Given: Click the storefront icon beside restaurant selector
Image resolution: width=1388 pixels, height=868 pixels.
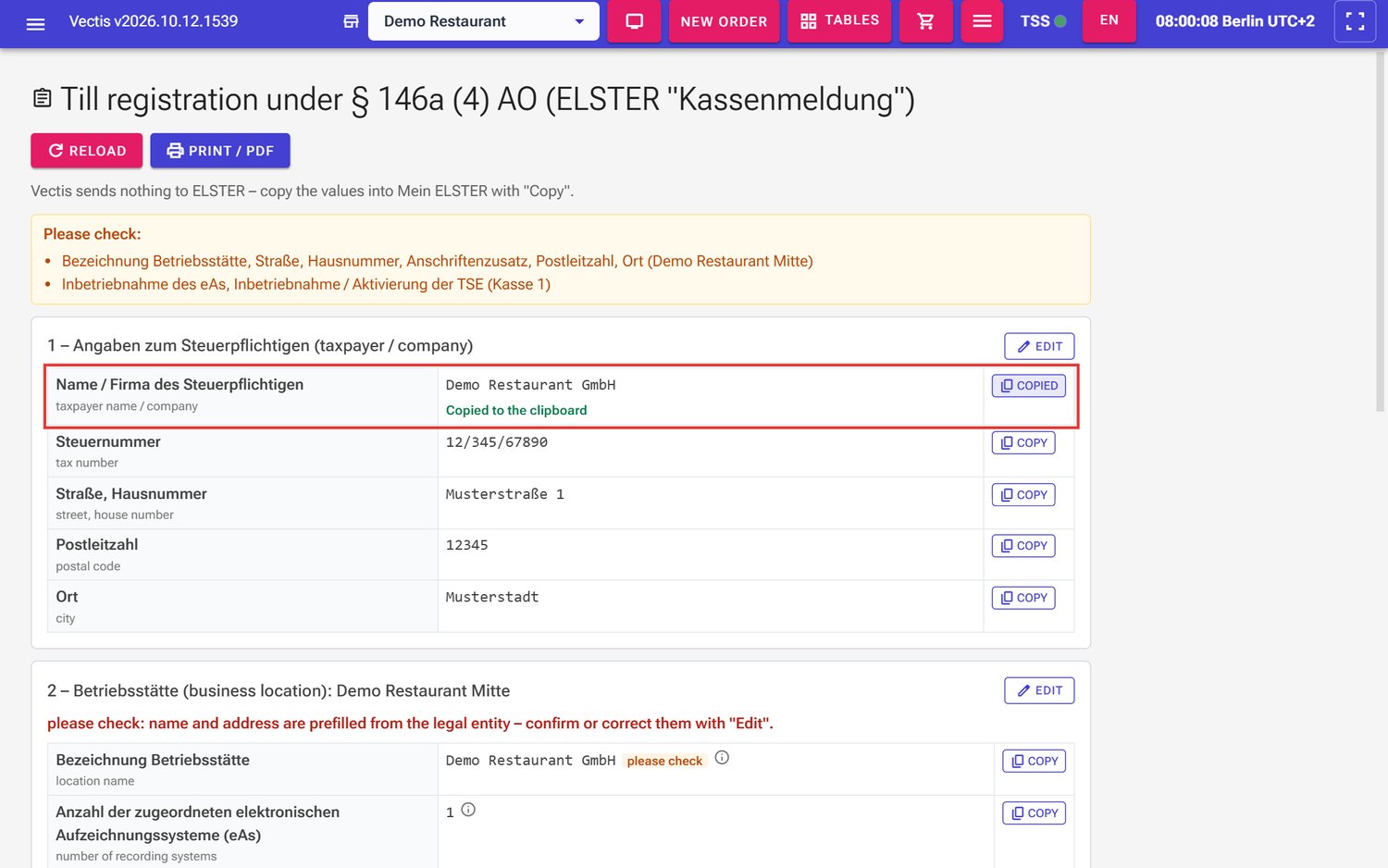Looking at the screenshot, I should coord(351,21).
